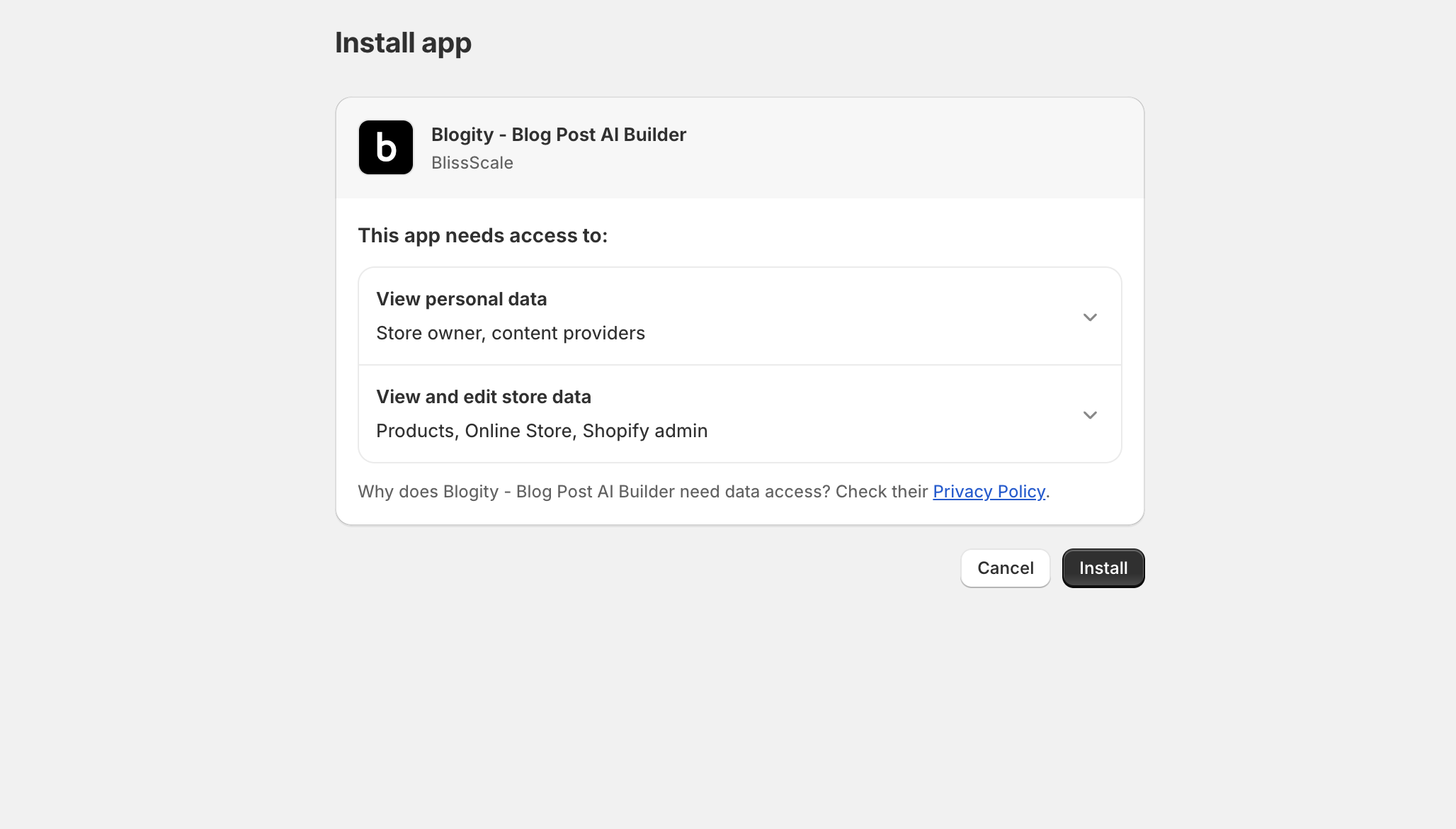Click the "Blogity - Blog Post AI Builder" app name
Viewport: 1456px width, 829px height.
[x=558, y=135]
